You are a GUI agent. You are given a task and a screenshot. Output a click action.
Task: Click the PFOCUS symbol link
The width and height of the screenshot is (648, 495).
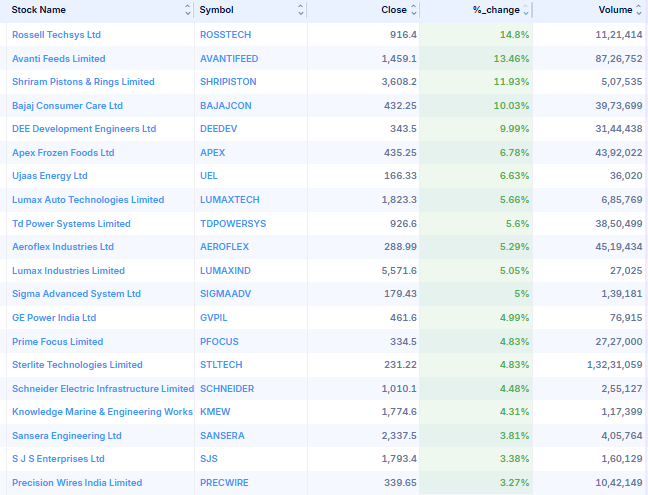[x=219, y=342]
